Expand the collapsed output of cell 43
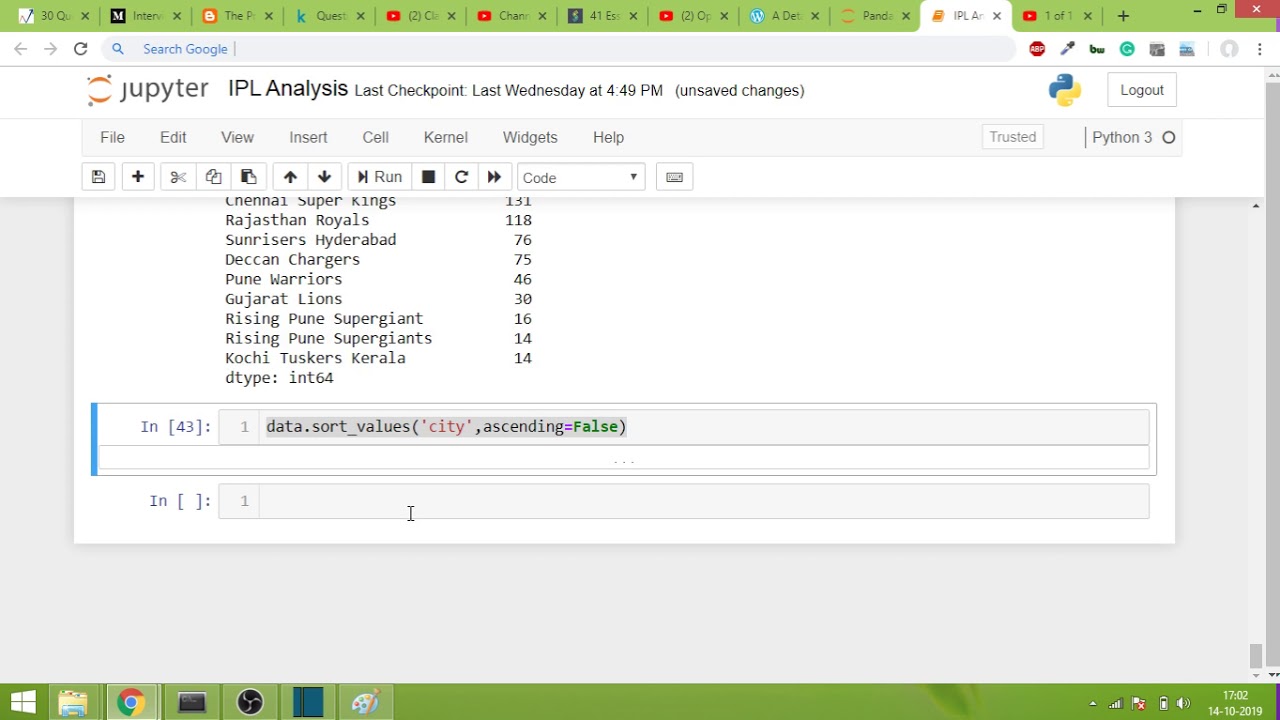Screen dimensions: 1280x720 coord(624,460)
